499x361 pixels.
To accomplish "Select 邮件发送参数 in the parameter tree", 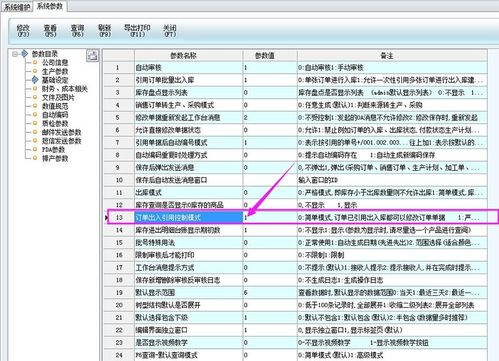I will [x=61, y=132].
